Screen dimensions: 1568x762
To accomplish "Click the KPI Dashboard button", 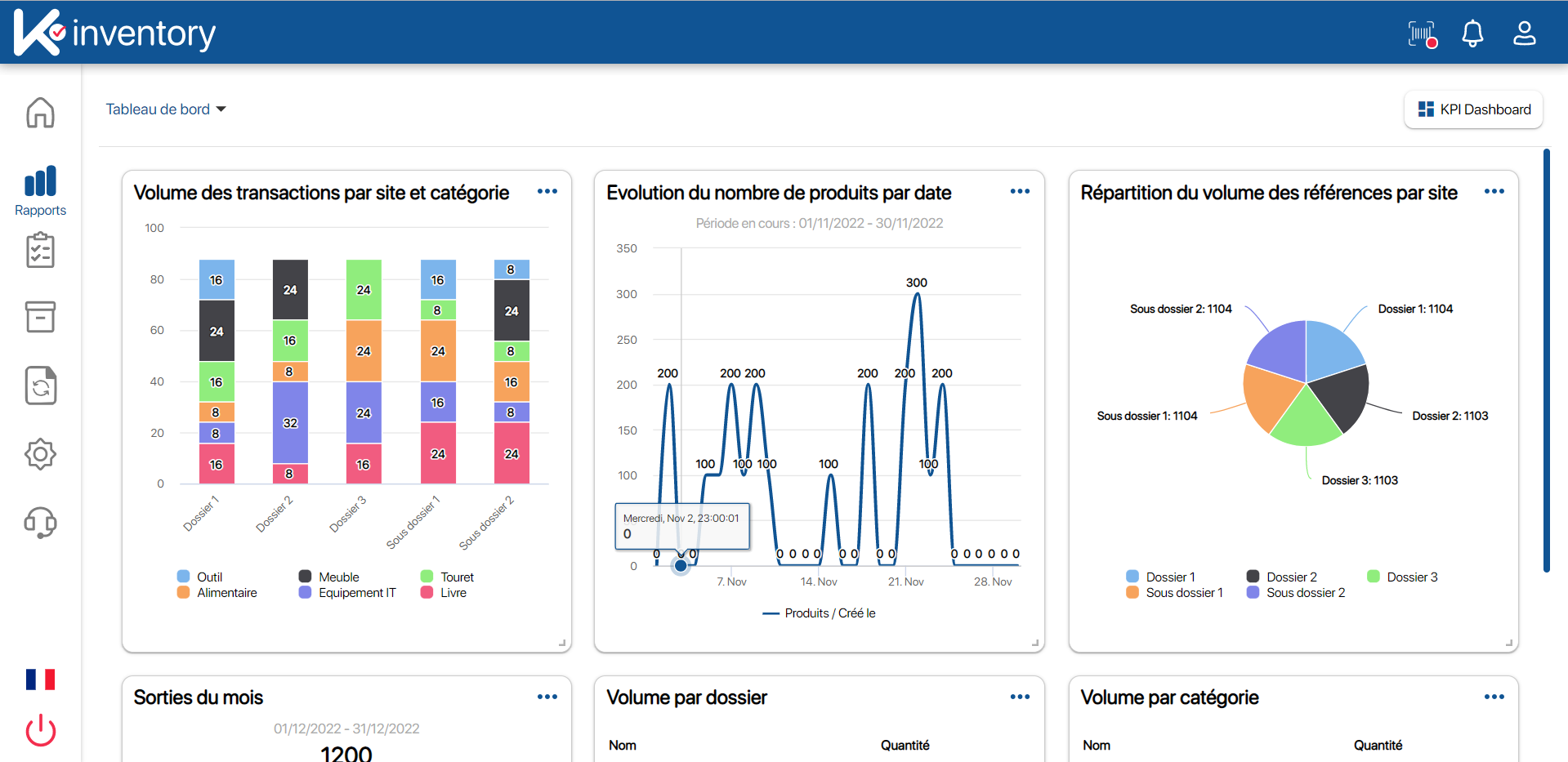I will coord(1473,109).
